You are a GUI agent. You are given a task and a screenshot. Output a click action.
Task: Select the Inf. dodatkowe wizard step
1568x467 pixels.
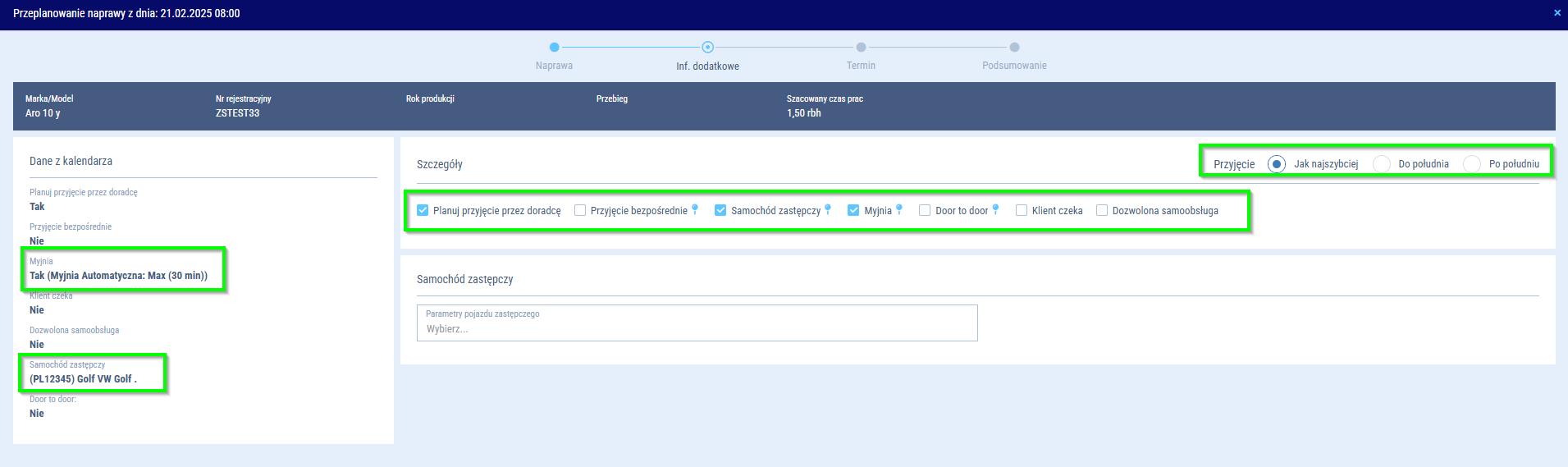pos(707,48)
